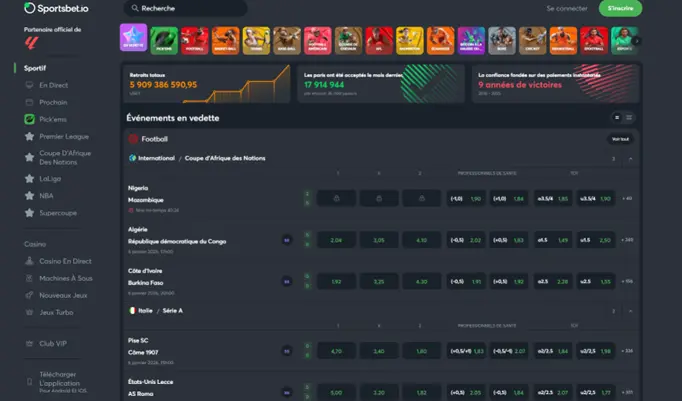Open Prochain in sidebar
Viewport: 682px width, 401px height.
coord(53,102)
